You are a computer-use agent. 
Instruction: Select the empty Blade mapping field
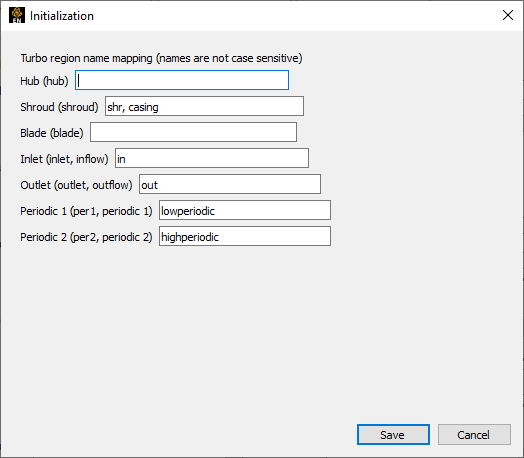(x=193, y=132)
